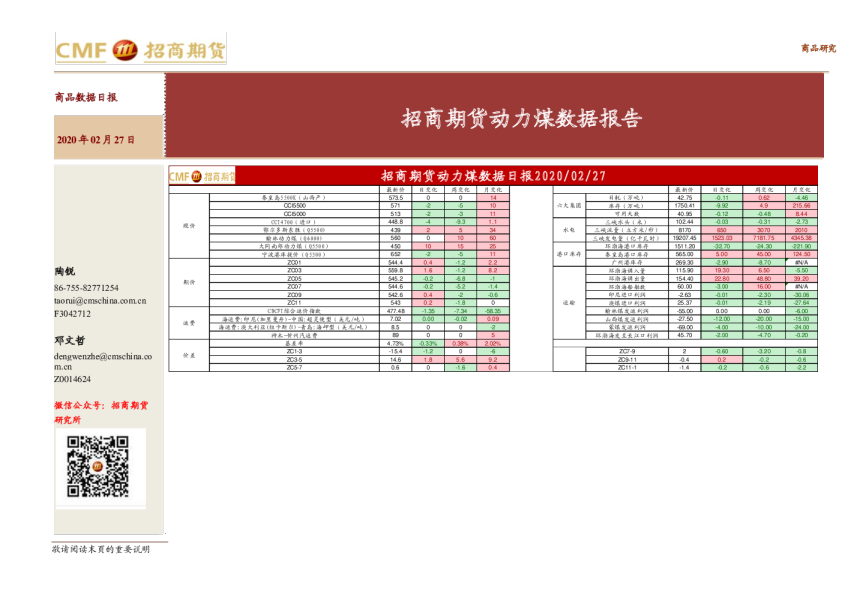Click the date 2020年02月27日 box
Viewport: 842px width, 595px height.
(x=96, y=139)
